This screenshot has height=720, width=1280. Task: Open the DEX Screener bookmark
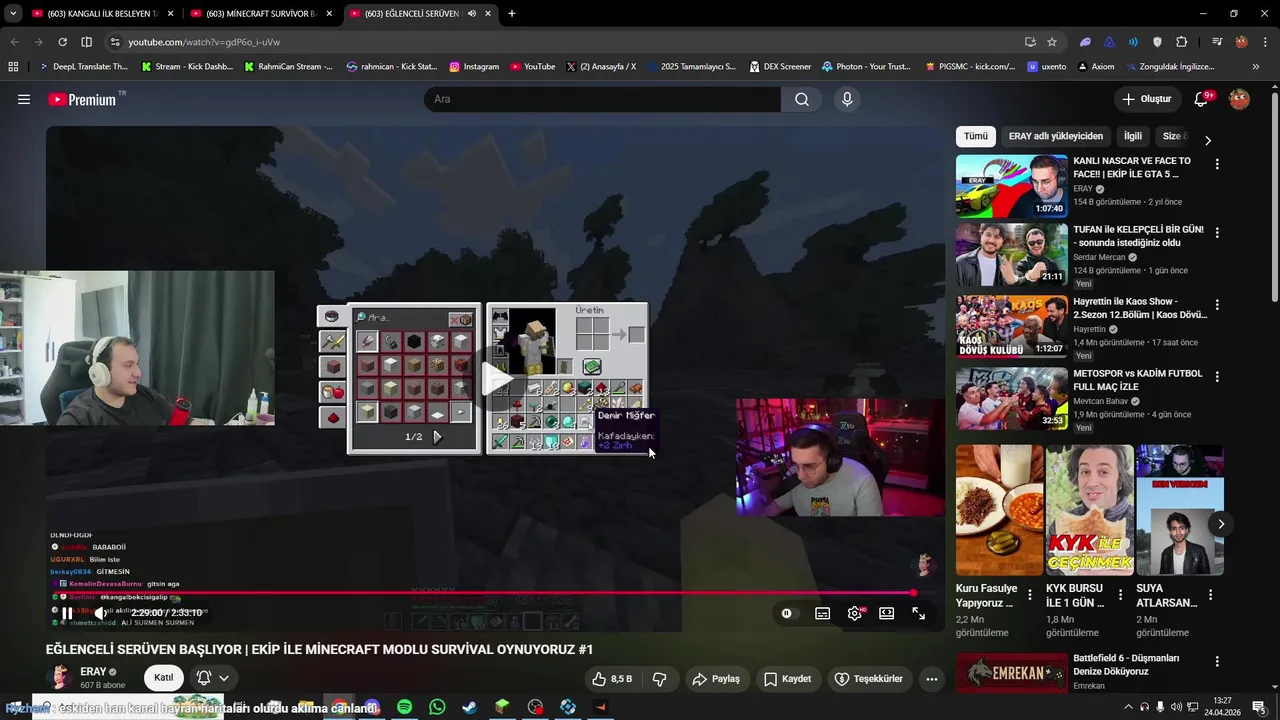coord(779,67)
